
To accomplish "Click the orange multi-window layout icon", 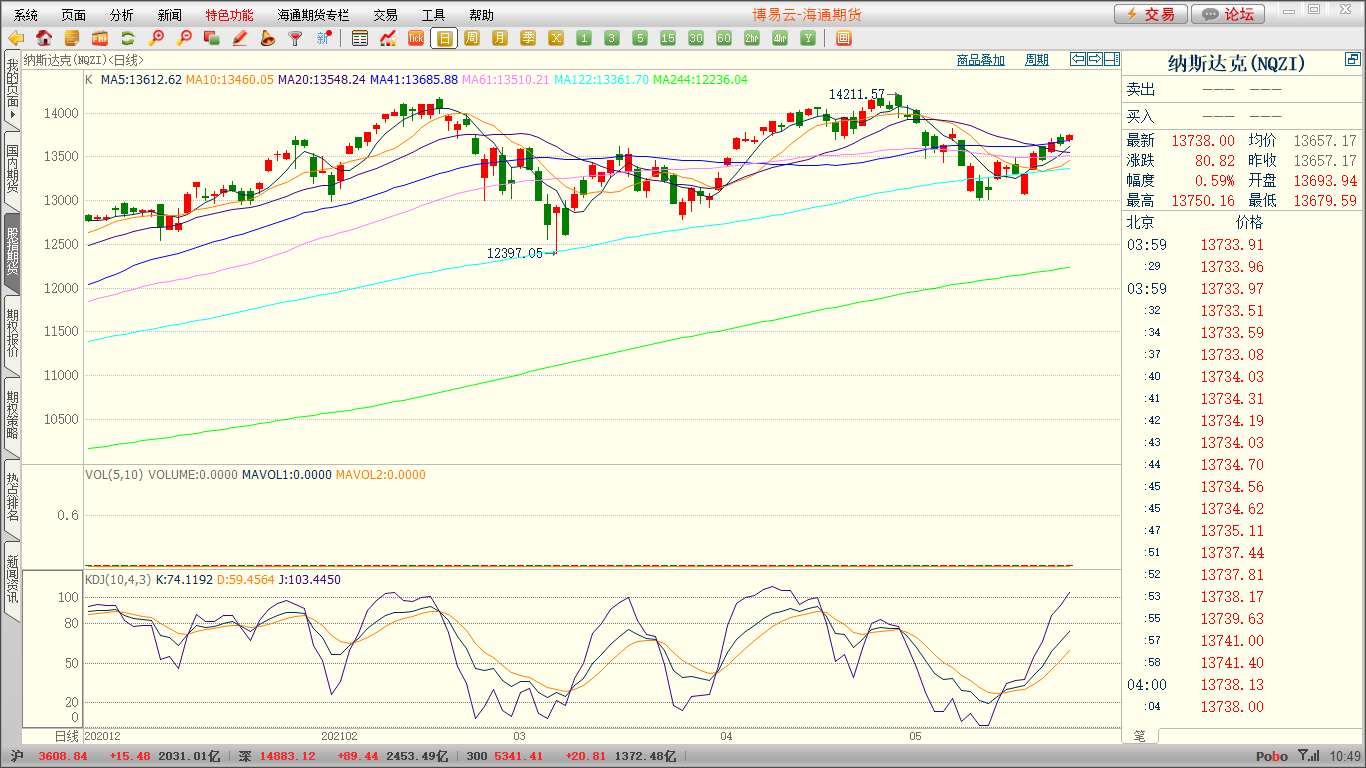I will coord(843,38).
